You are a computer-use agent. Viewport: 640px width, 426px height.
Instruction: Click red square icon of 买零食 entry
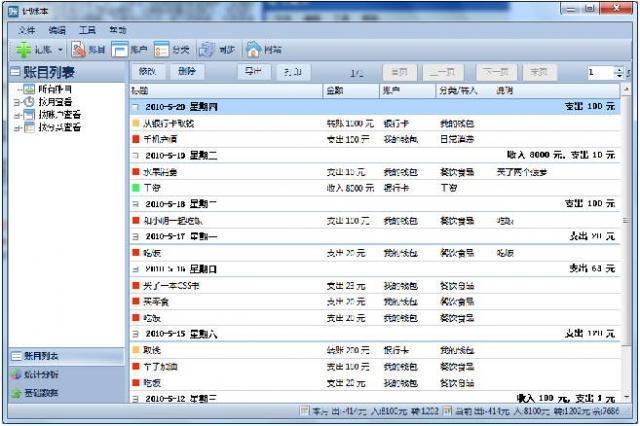point(136,301)
